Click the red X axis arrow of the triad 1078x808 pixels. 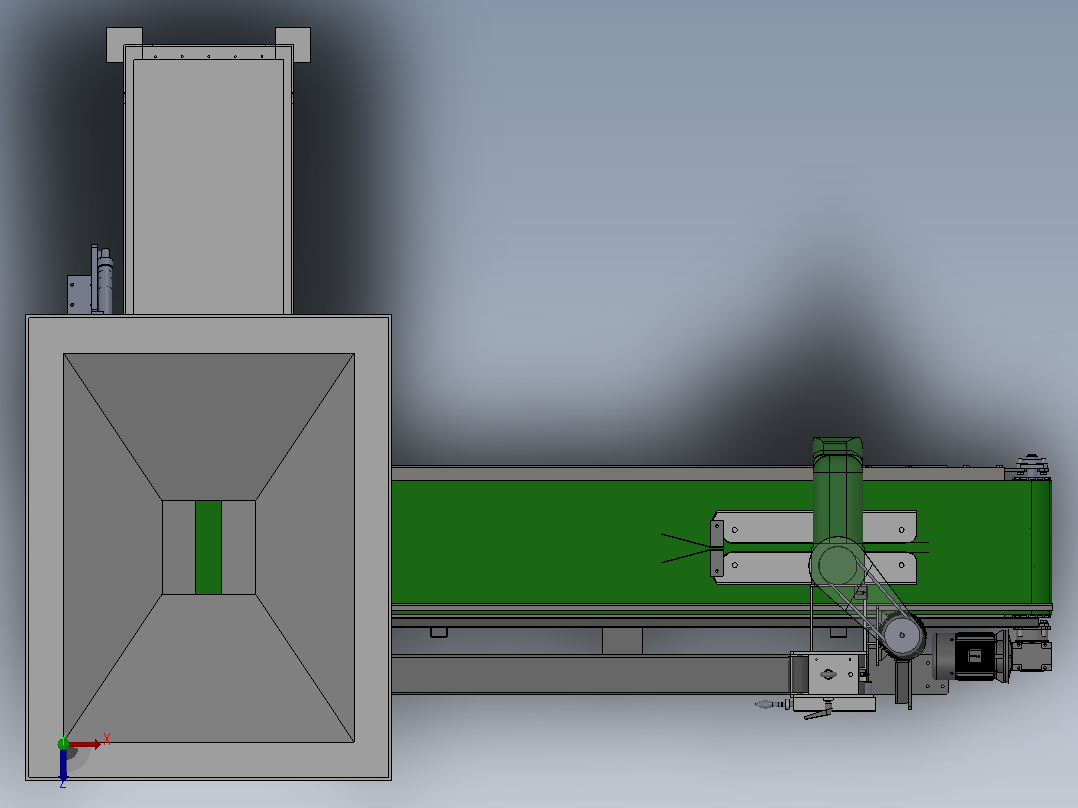[85, 744]
